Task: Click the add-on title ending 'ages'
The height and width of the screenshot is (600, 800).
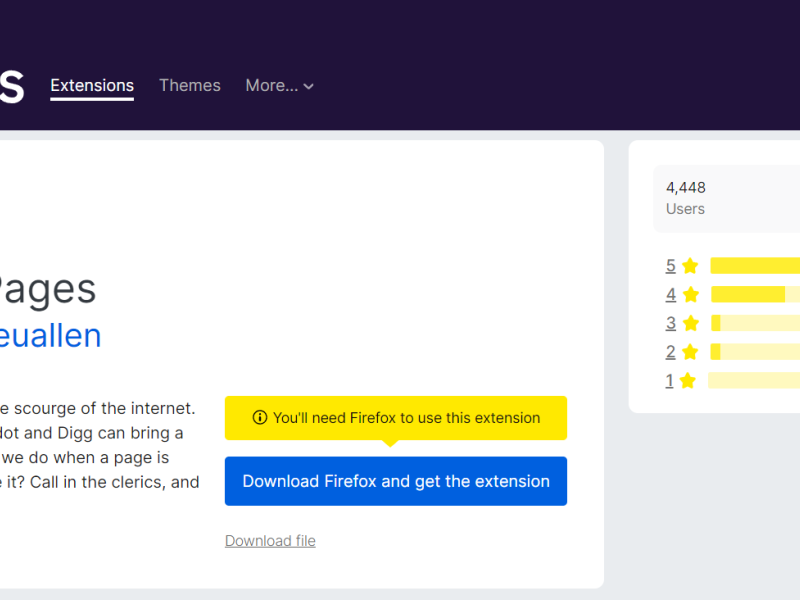Action: pos(48,290)
